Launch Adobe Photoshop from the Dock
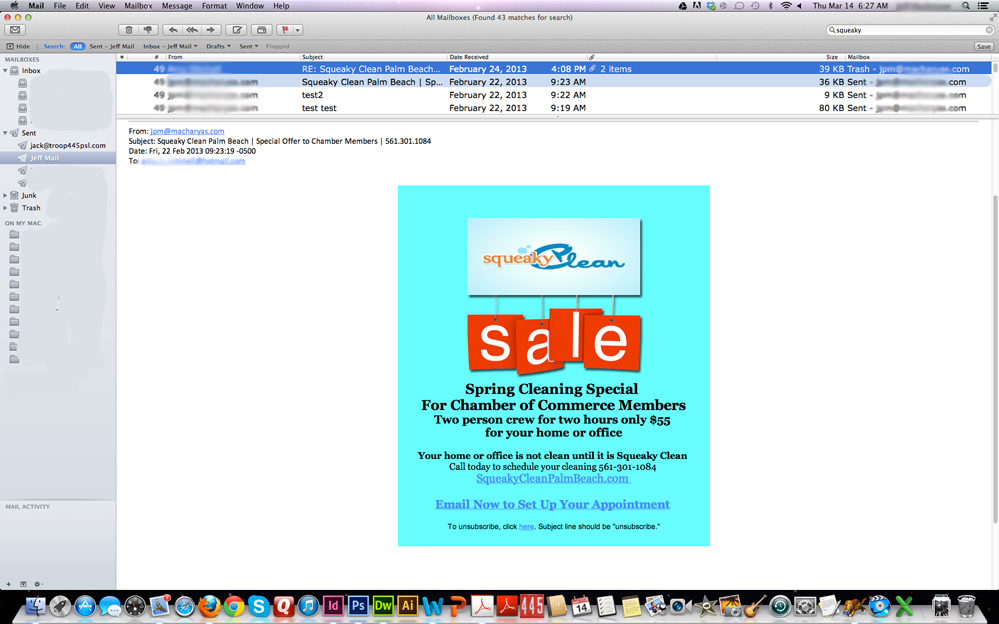The image size is (999, 624). point(358,606)
